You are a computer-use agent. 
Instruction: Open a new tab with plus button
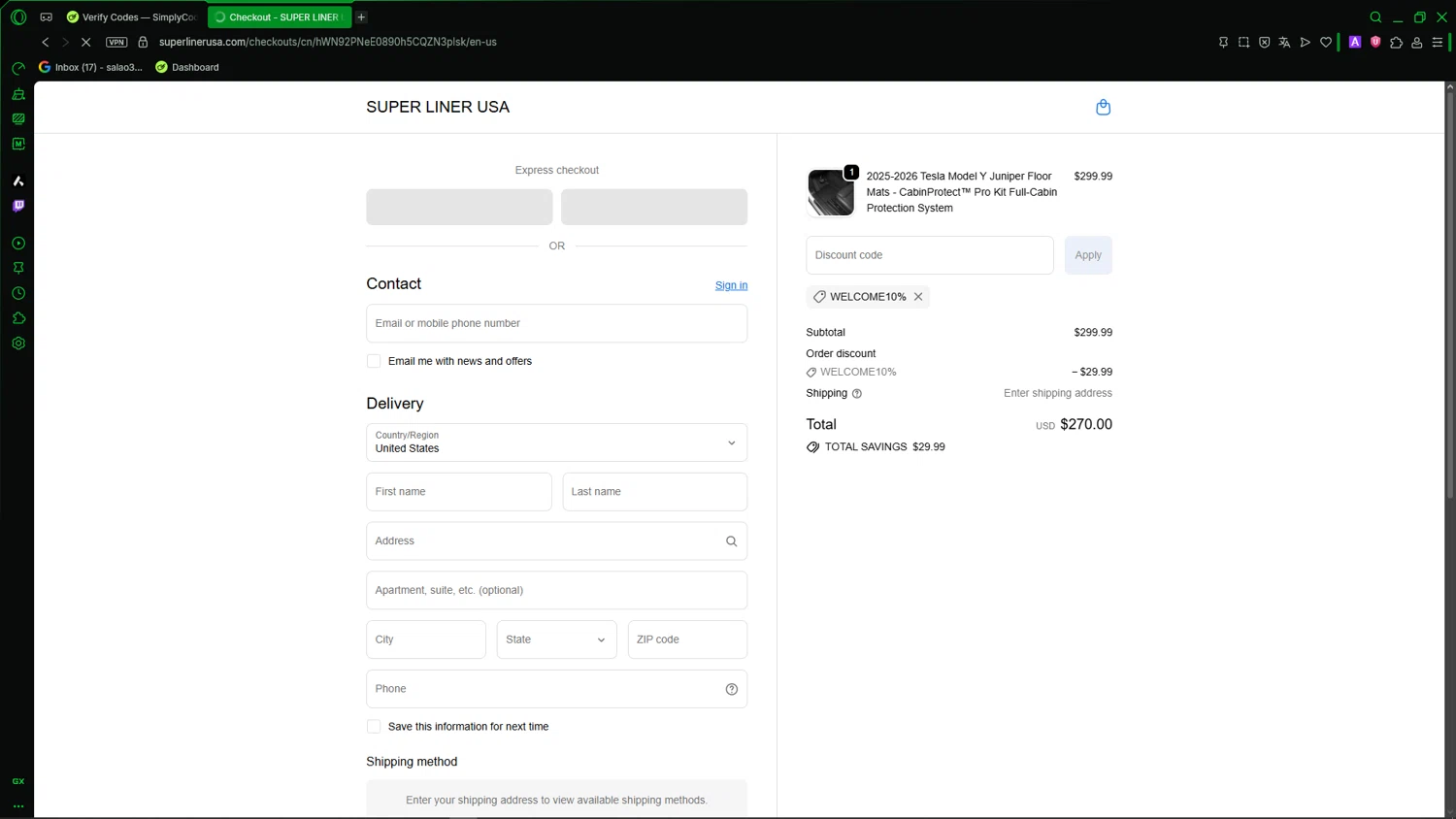coord(361,16)
